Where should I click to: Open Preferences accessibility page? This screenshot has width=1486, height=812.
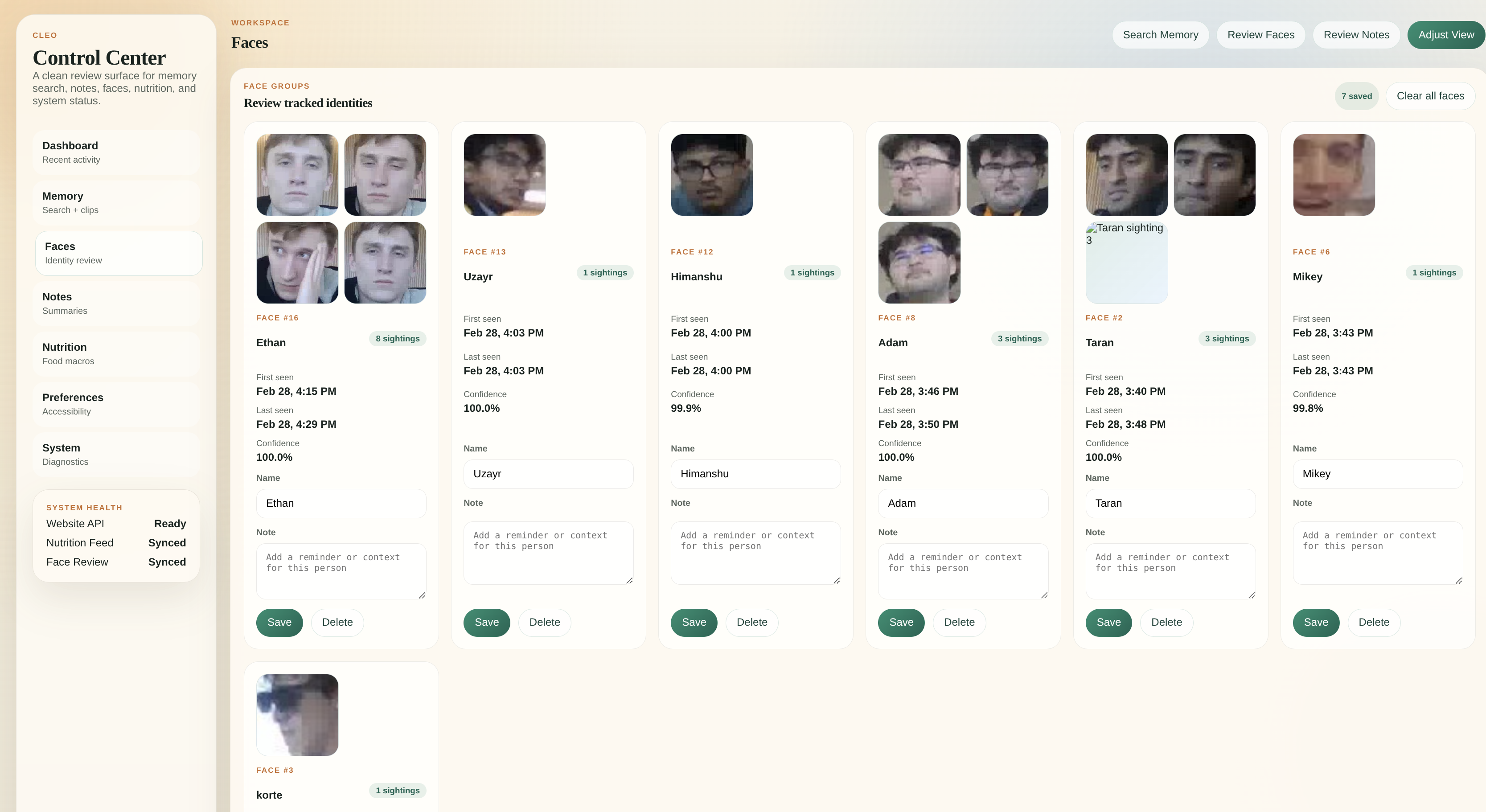click(x=117, y=404)
